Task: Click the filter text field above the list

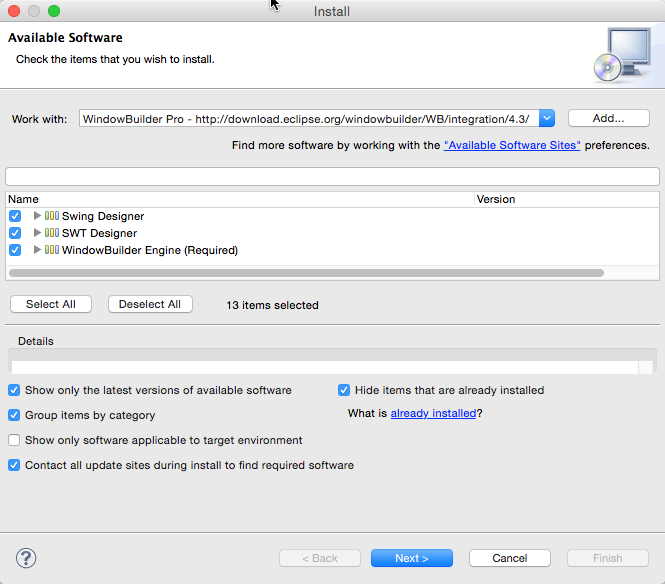Action: (332, 176)
